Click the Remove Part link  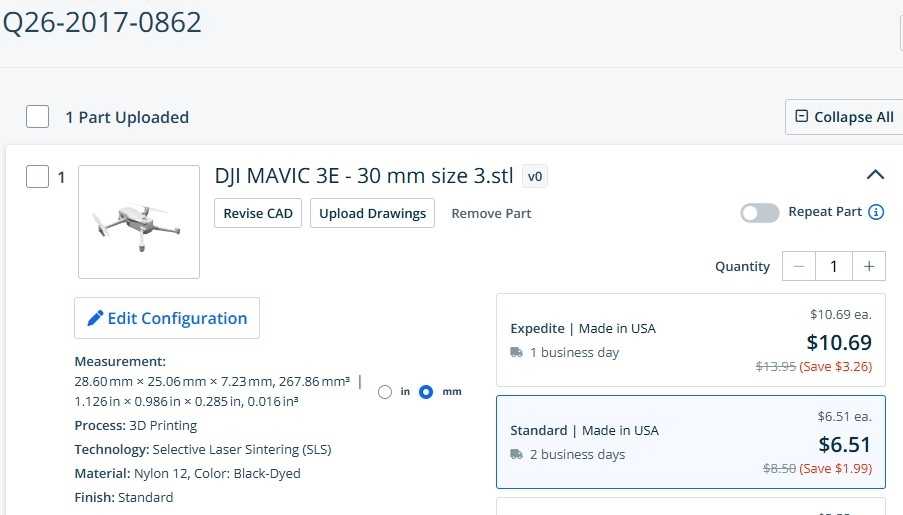click(491, 213)
